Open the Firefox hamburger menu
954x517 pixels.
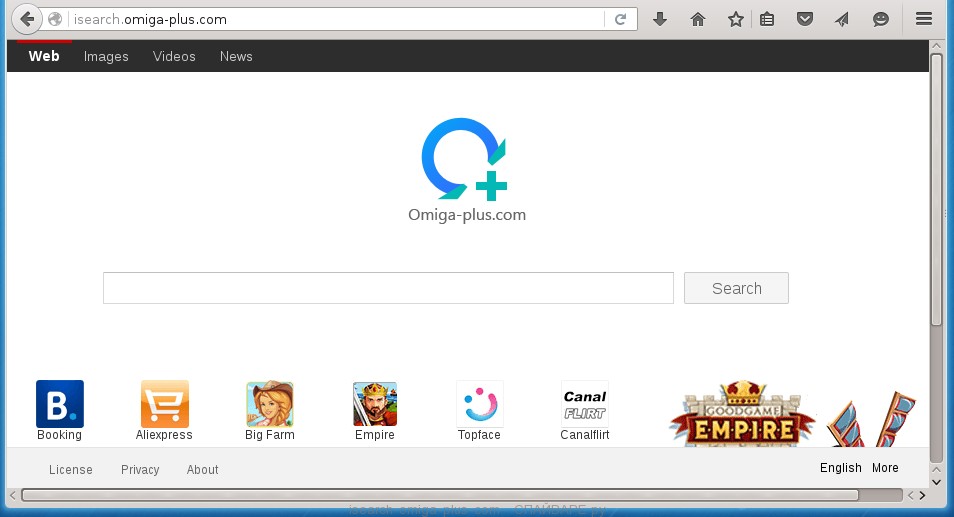click(923, 19)
